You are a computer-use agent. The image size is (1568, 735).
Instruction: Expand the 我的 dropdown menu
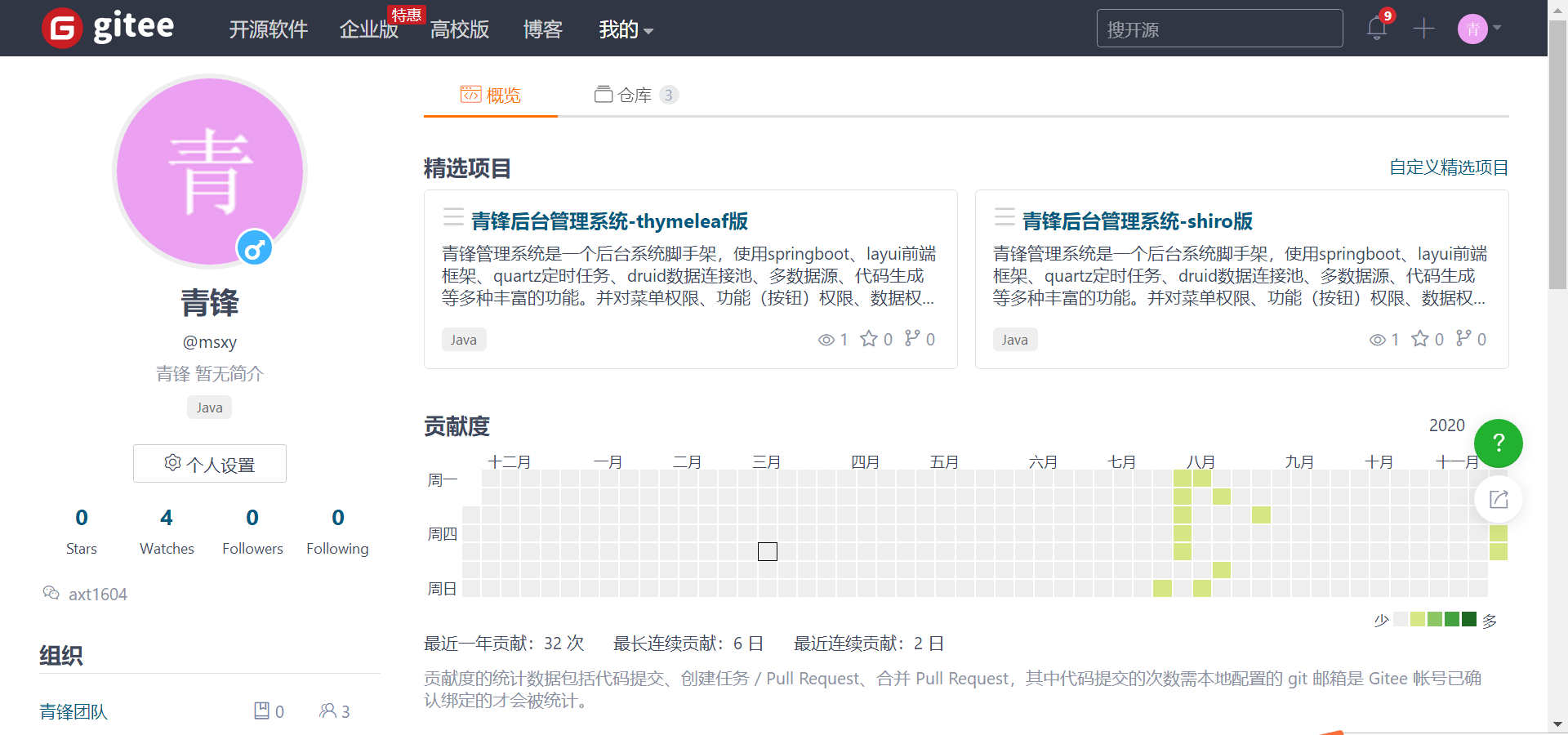pos(626,30)
